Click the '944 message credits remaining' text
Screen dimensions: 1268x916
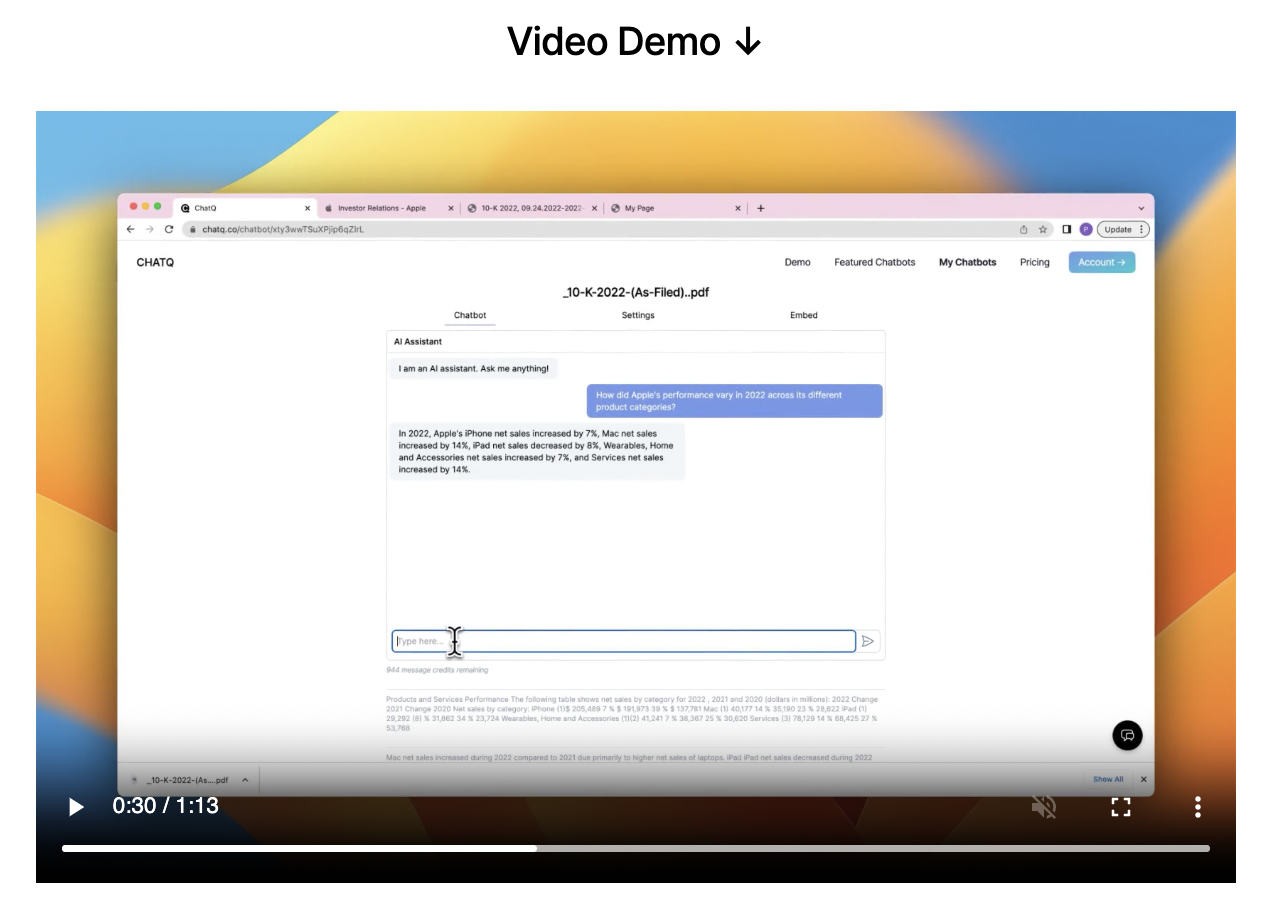click(x=437, y=670)
